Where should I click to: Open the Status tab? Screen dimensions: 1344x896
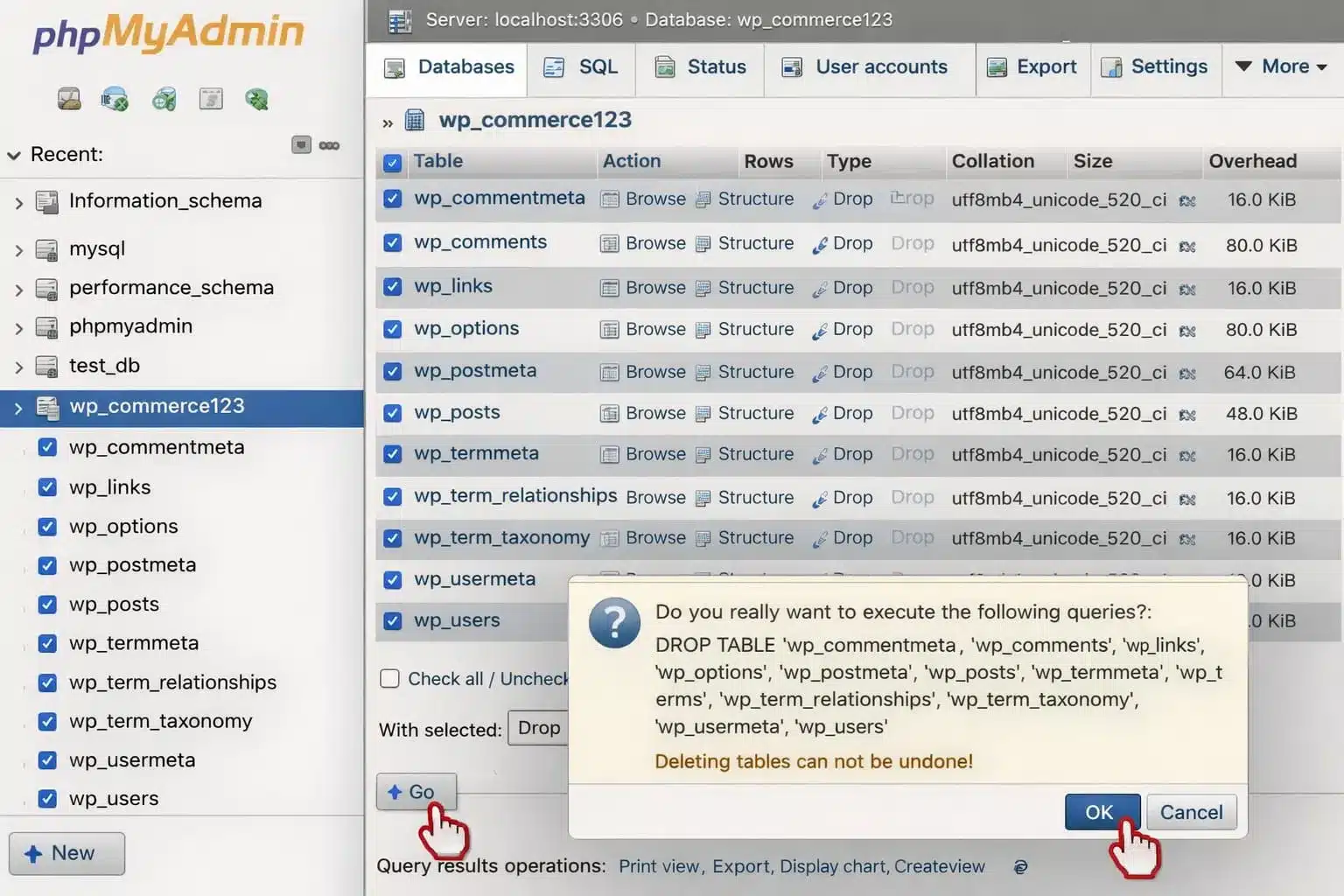(x=700, y=67)
